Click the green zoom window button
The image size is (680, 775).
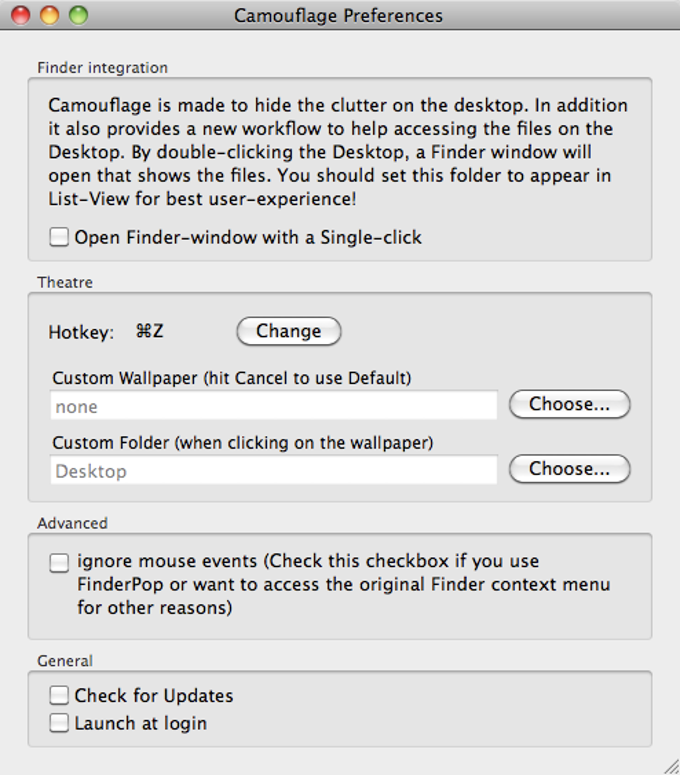pyautogui.click(x=77, y=16)
